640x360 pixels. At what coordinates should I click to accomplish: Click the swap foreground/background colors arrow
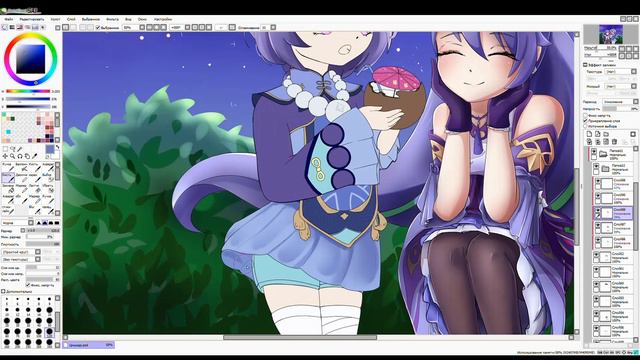click(57, 147)
